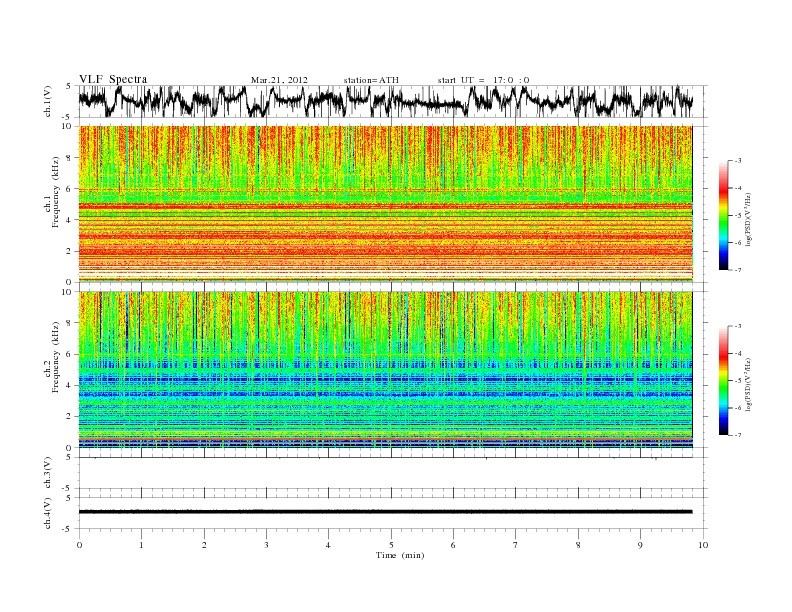This screenshot has height=612, width=792.
Task: Click the "0" tick on the time axis
Action: pos(79,545)
